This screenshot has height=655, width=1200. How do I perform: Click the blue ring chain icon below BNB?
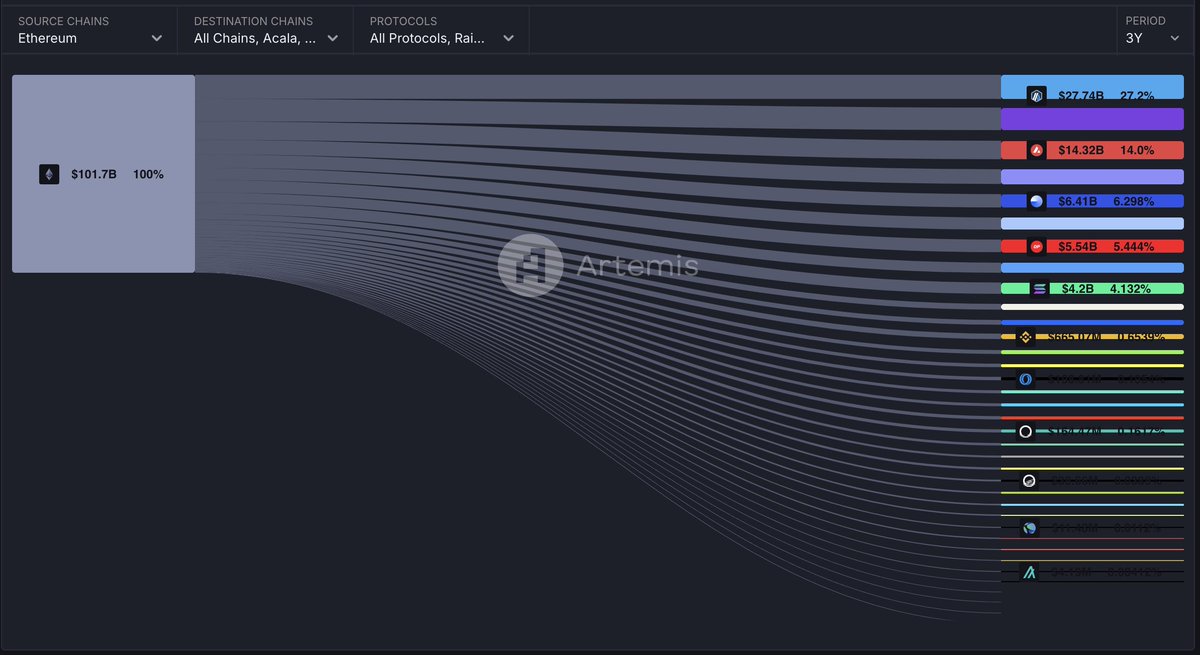click(1025, 379)
